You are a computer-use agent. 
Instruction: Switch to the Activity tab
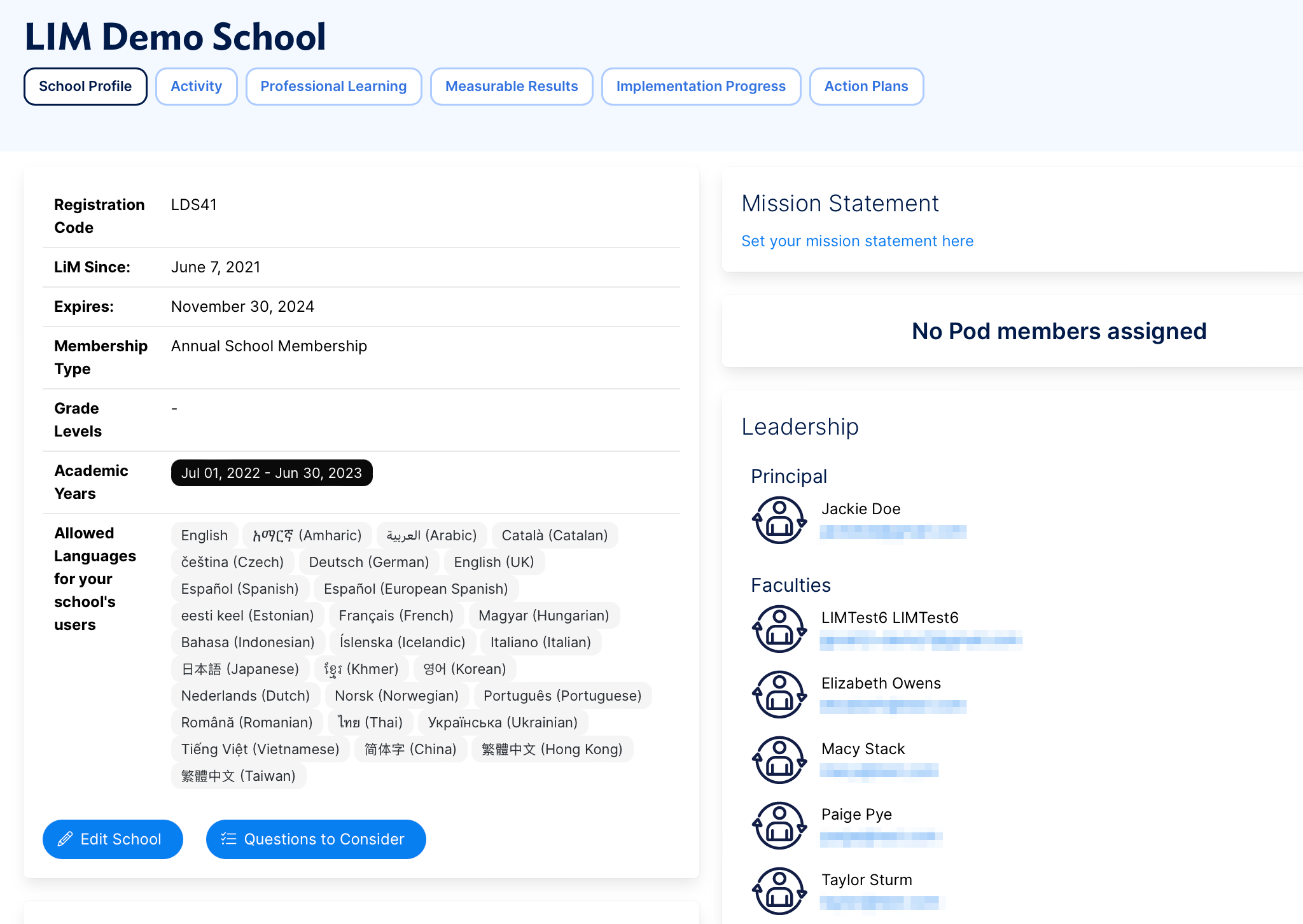[196, 86]
